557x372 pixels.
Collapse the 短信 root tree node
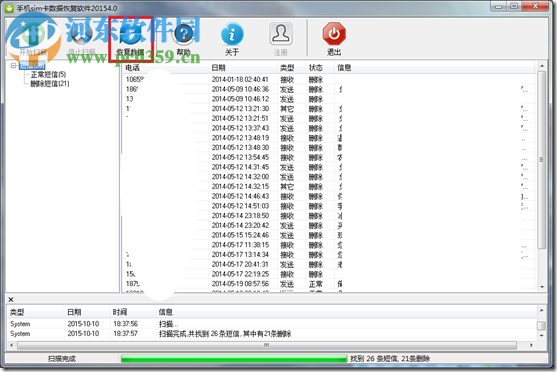tap(13, 65)
